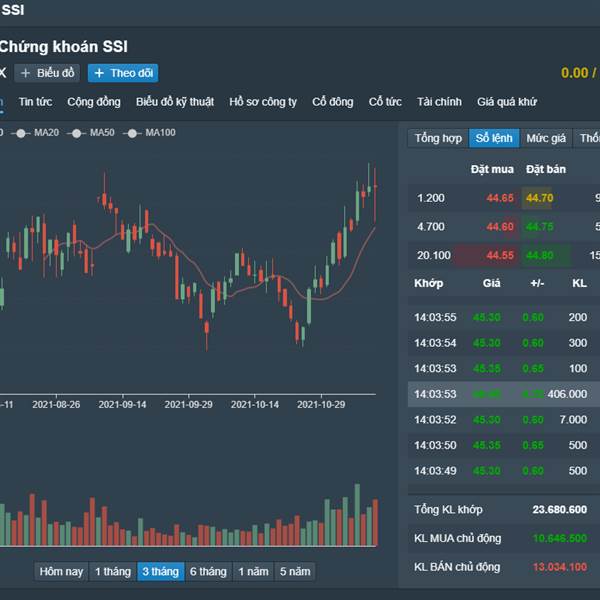This screenshot has width=600, height=600.
Task: Select the Cổ tức tab
Action: (x=385, y=102)
